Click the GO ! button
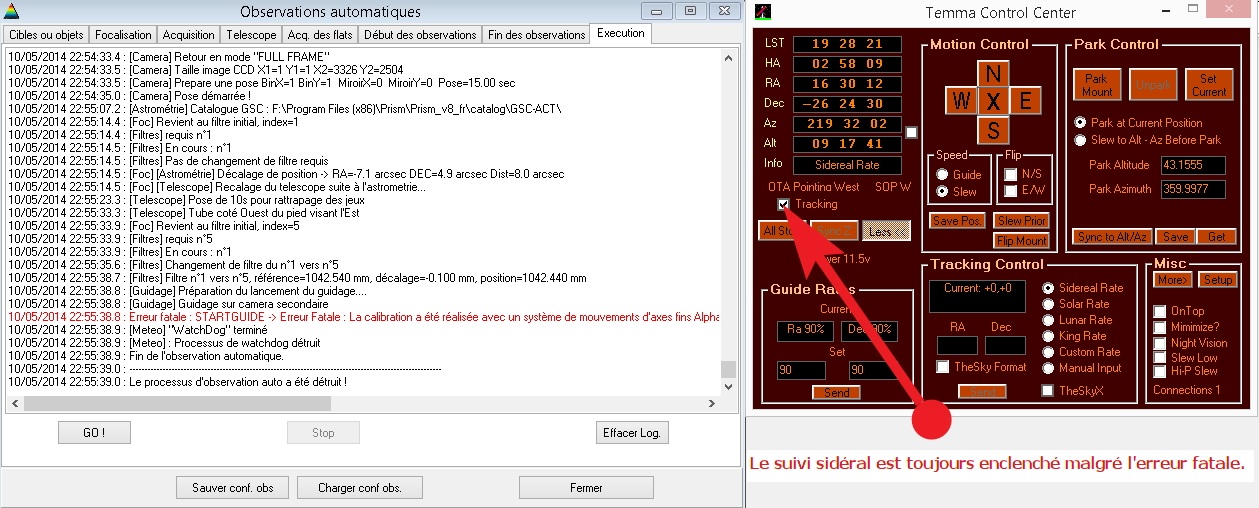The image size is (1259, 508). pyautogui.click(x=94, y=433)
